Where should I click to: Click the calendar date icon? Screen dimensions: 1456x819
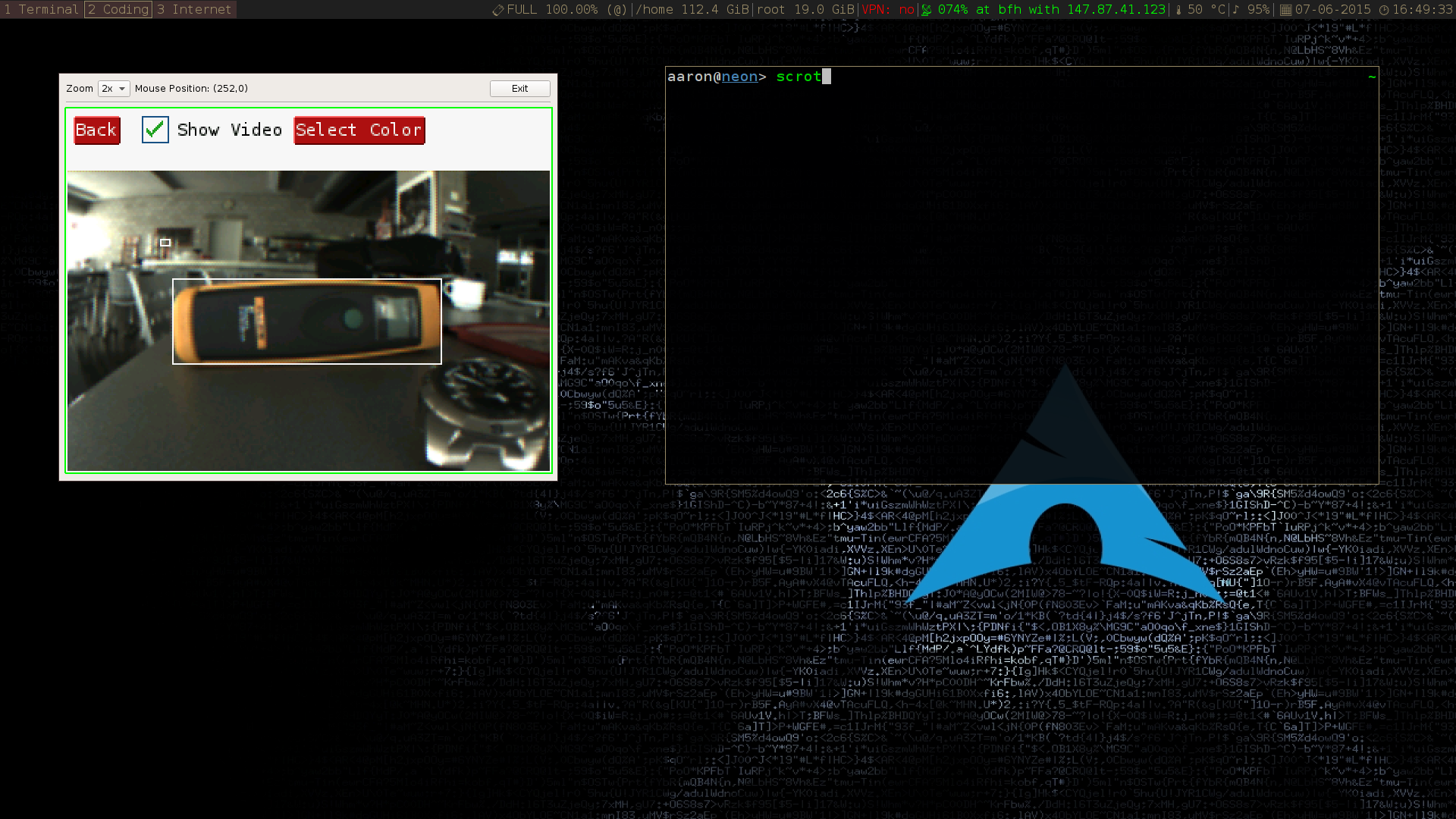click(x=1285, y=10)
